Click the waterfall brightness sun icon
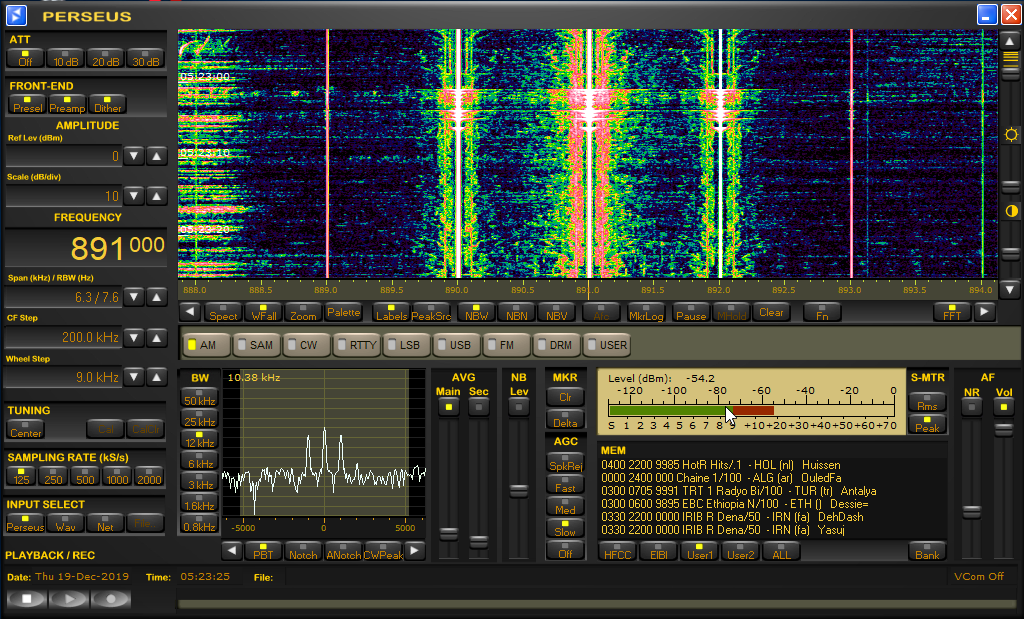 (x=1010, y=135)
